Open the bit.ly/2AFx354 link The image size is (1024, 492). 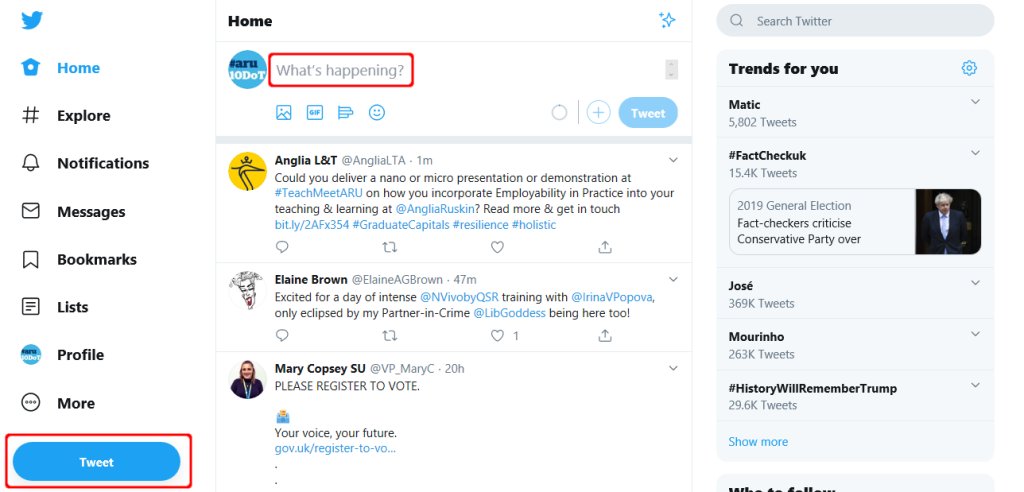(x=312, y=225)
